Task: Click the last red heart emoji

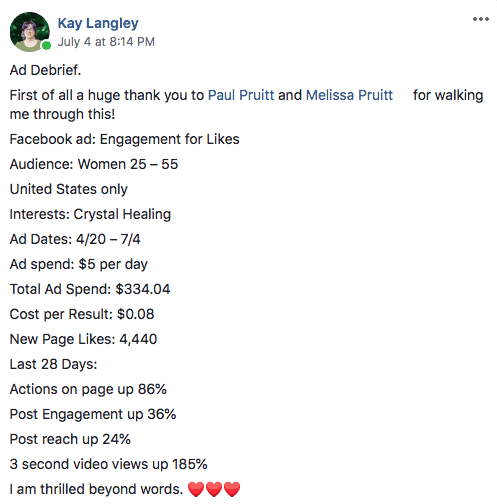Action: pos(232,489)
